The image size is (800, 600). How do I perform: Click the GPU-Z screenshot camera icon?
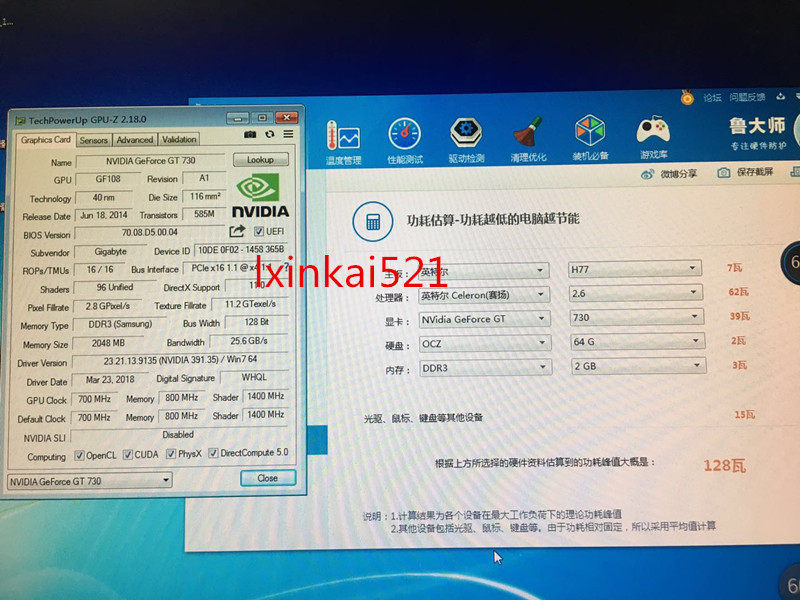250,134
